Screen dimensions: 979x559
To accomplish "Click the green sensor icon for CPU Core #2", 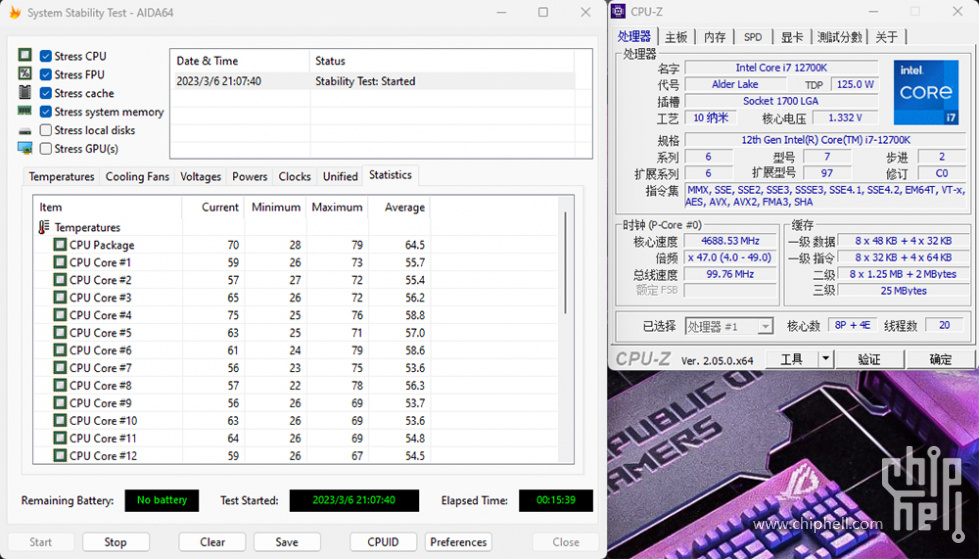I will click(60, 280).
